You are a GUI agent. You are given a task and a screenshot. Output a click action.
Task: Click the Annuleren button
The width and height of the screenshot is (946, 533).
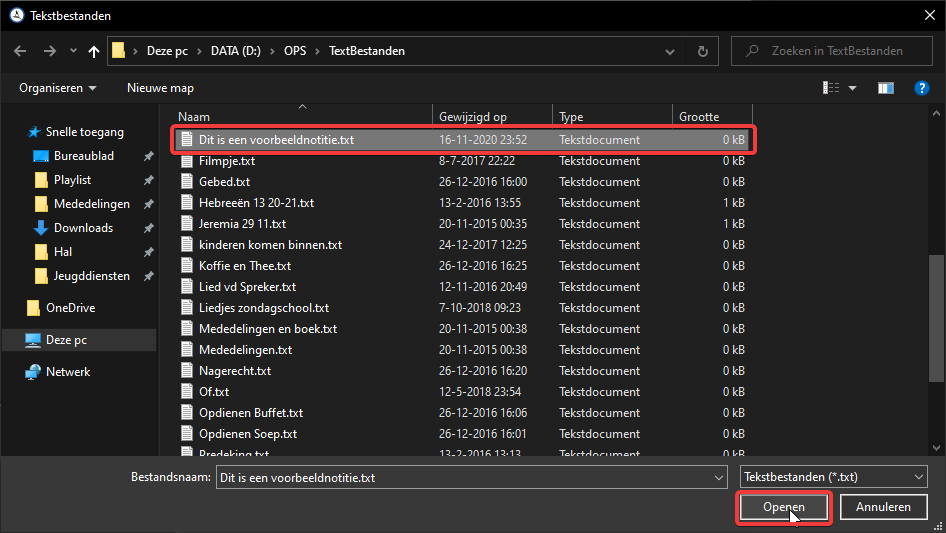click(883, 507)
